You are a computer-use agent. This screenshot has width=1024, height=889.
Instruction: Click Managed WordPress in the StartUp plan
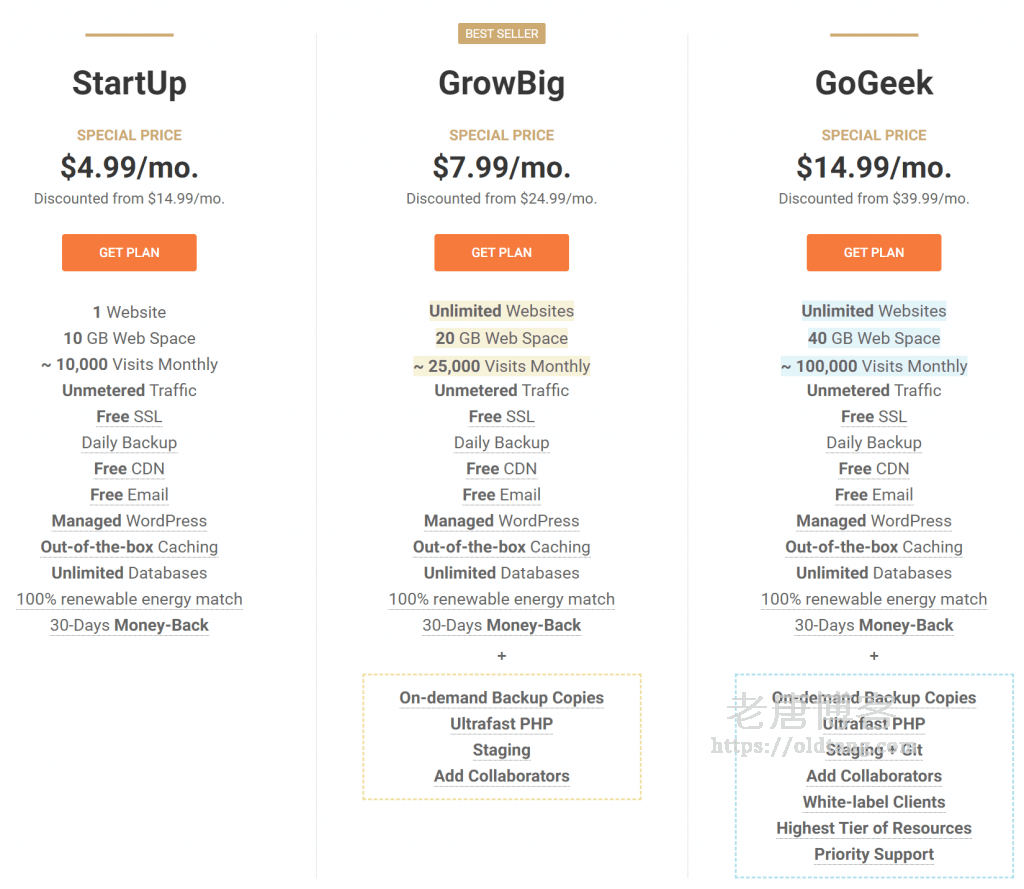point(129,521)
